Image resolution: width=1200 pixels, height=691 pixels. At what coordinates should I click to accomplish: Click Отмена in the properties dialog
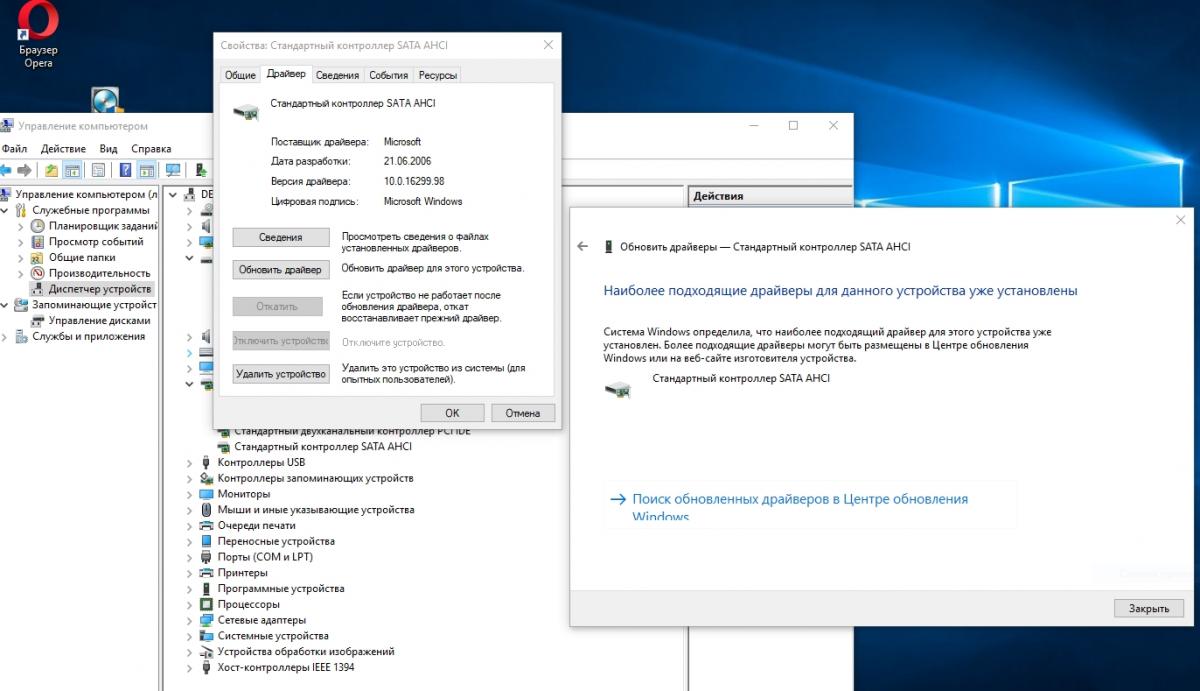click(523, 413)
